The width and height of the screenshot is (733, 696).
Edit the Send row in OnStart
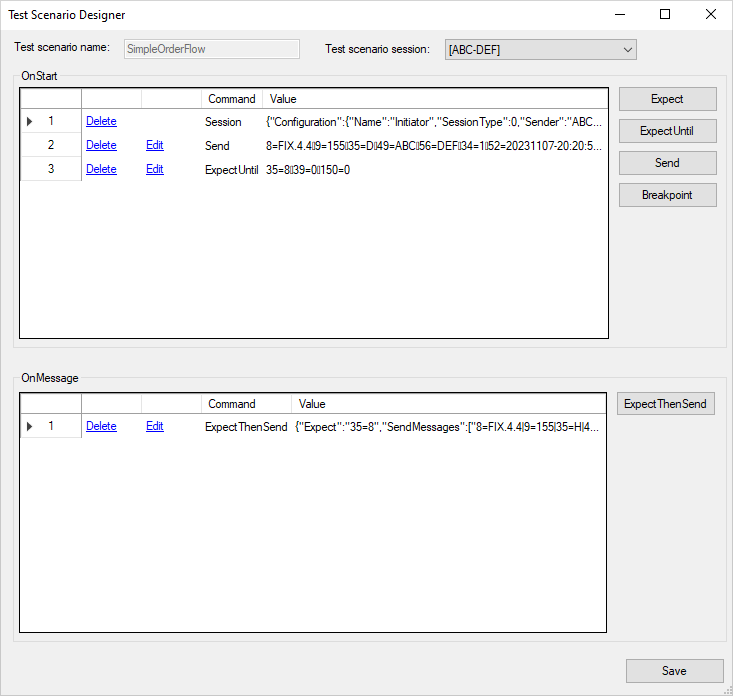[155, 145]
